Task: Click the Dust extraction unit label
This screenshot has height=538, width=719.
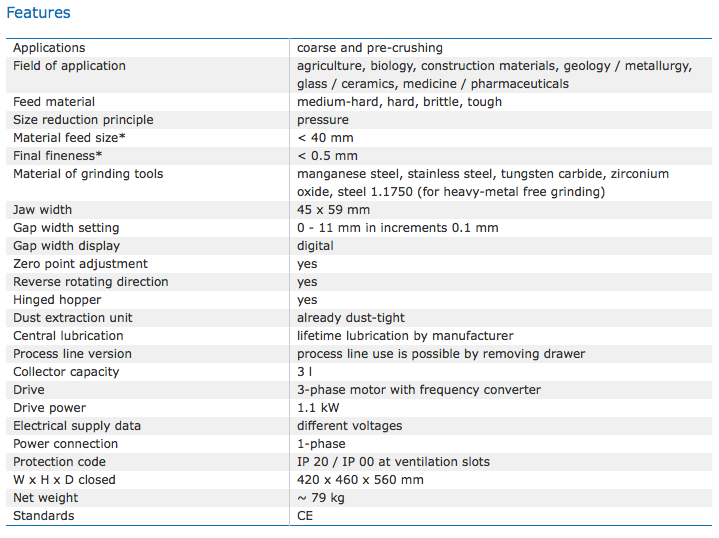Action: [73, 318]
